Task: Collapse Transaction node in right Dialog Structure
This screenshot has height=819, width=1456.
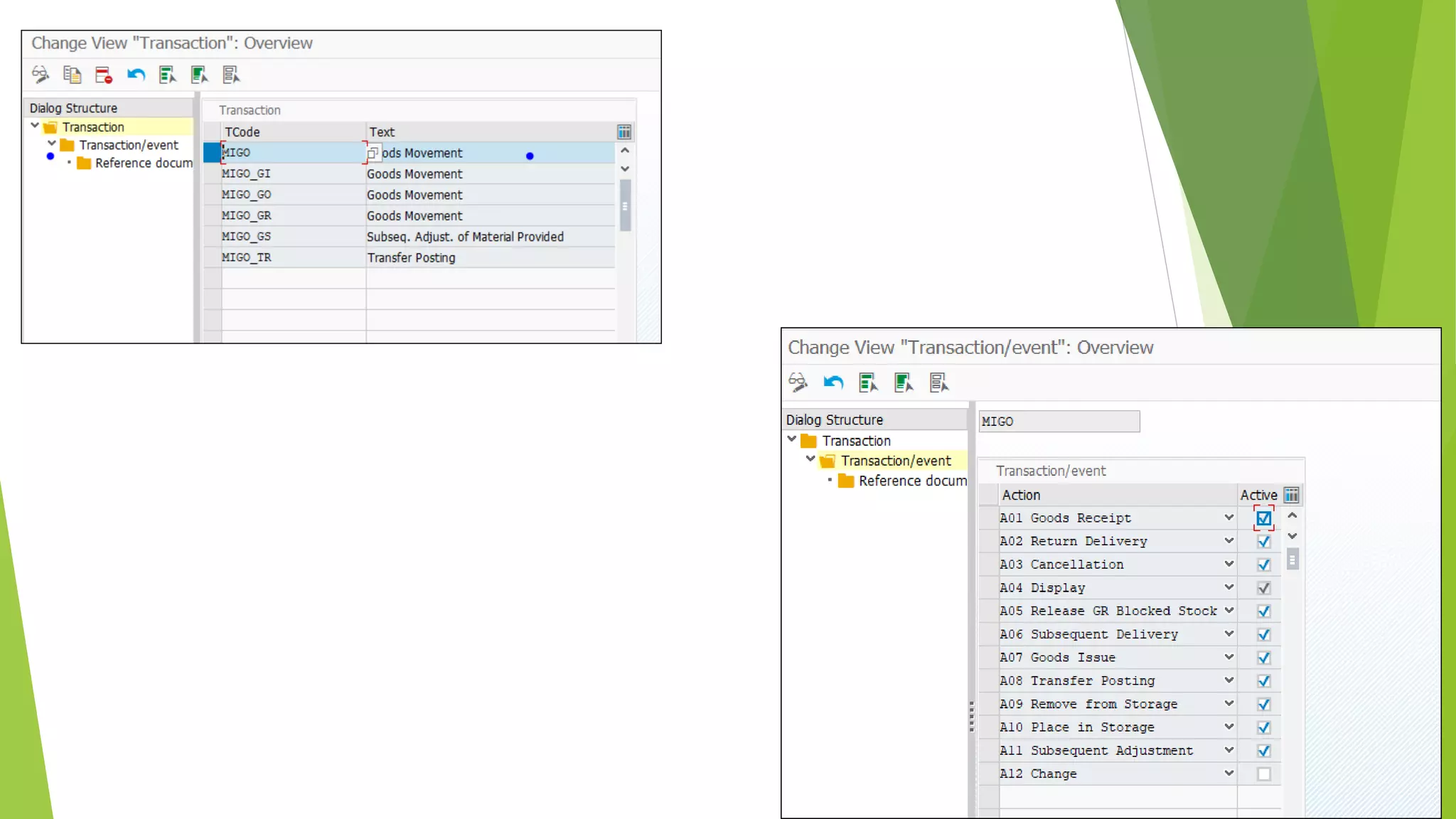Action: [792, 440]
